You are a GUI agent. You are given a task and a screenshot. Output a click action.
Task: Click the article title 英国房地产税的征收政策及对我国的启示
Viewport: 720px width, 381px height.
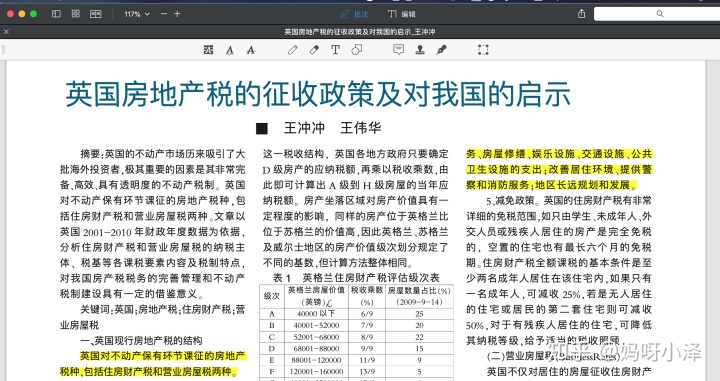click(x=318, y=94)
